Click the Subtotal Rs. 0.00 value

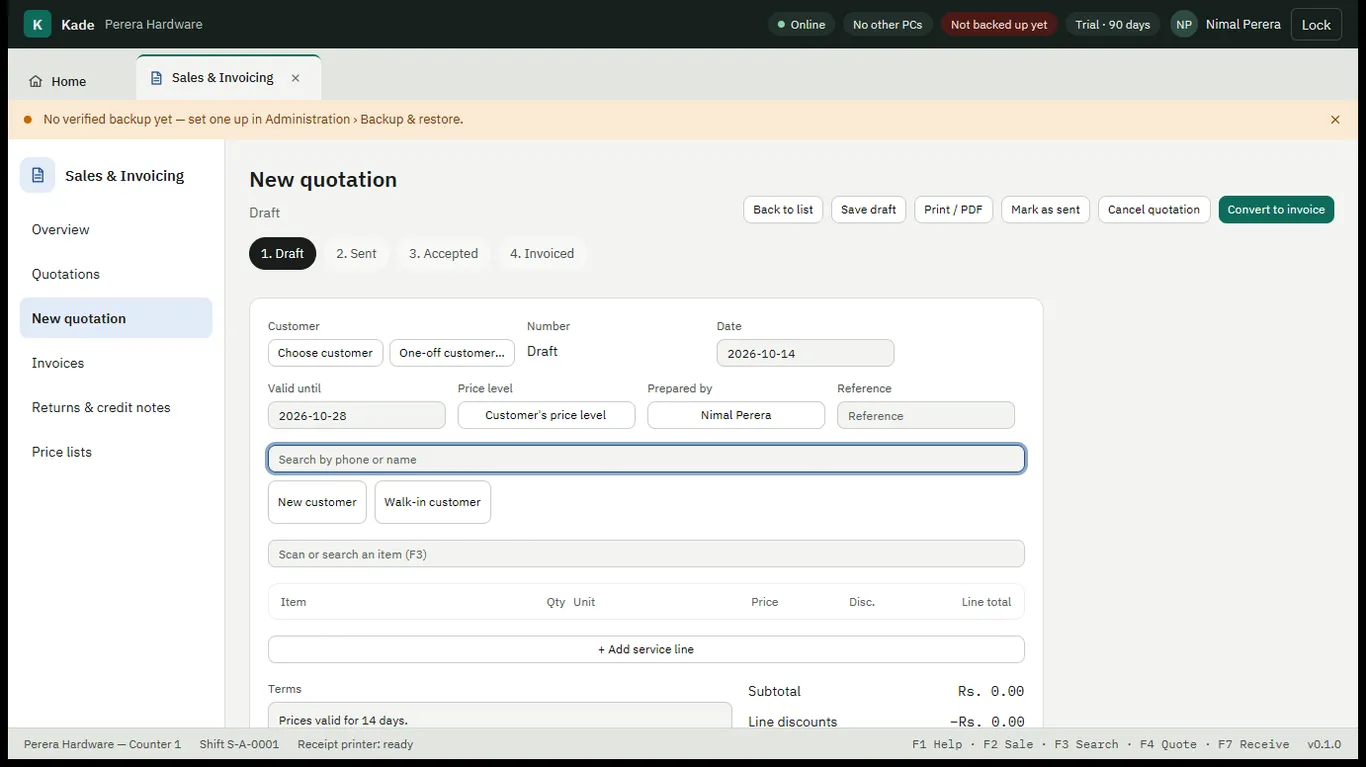(x=991, y=691)
